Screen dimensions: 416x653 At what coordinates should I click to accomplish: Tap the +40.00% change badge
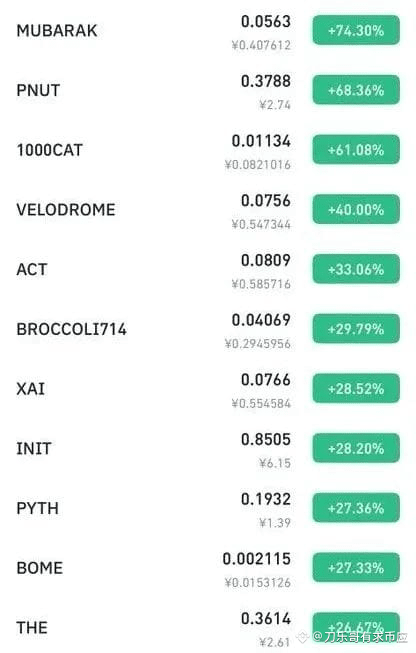pyautogui.click(x=356, y=209)
